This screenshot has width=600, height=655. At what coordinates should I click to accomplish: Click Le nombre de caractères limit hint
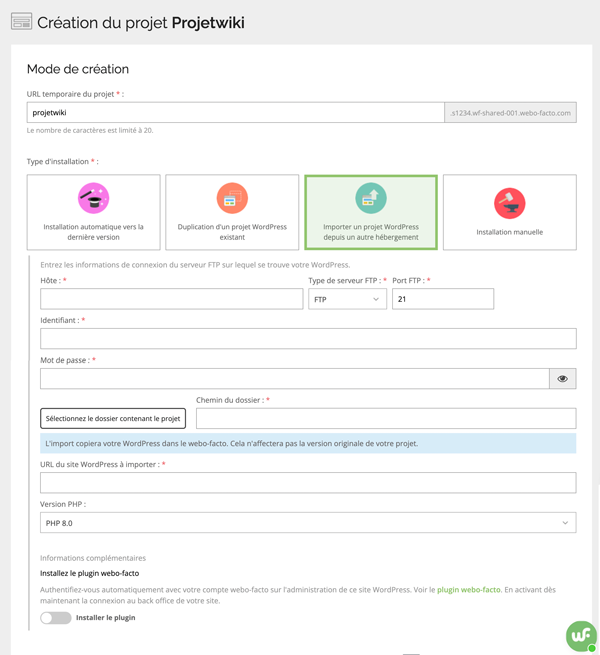tap(90, 130)
